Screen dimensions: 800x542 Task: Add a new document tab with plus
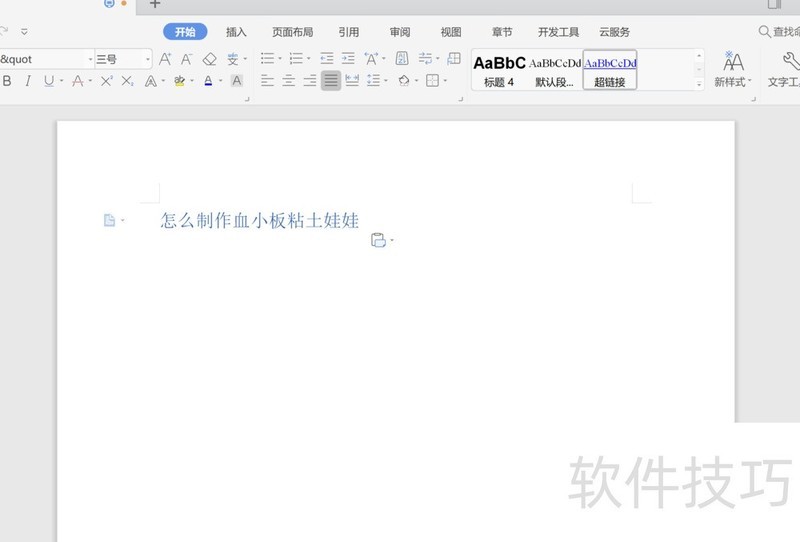(155, 4)
